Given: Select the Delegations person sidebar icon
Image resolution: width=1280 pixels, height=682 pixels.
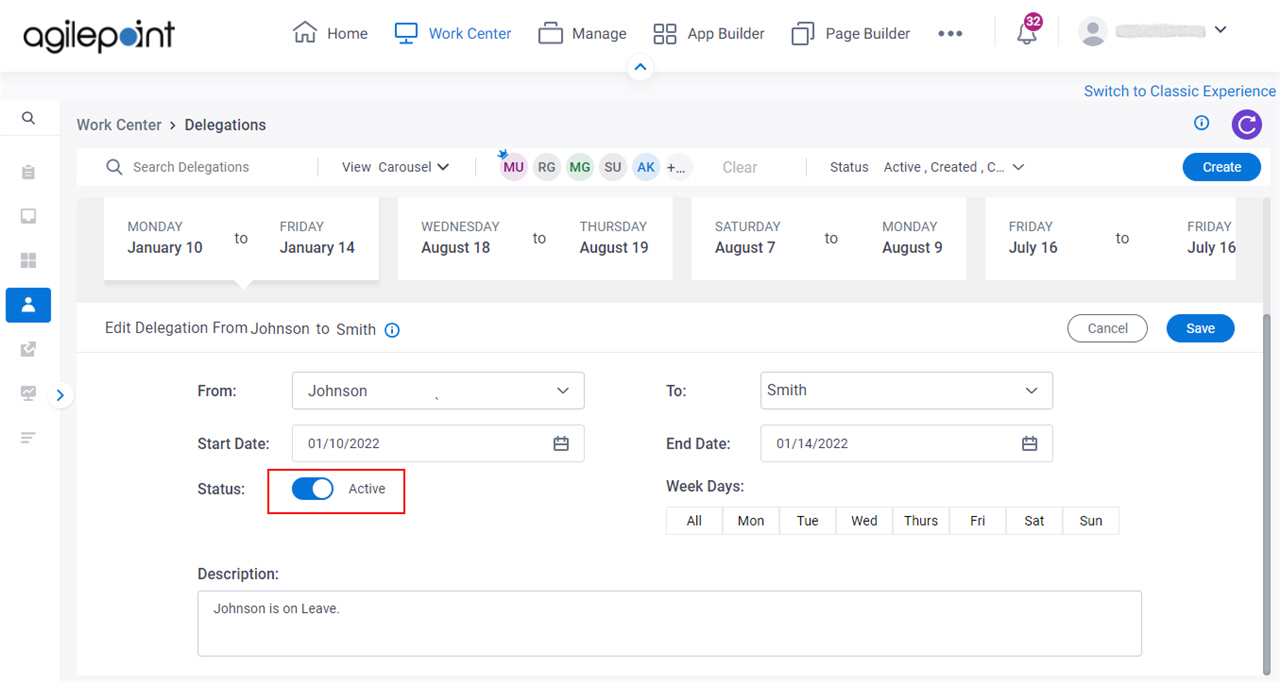Looking at the screenshot, I should click(x=28, y=305).
